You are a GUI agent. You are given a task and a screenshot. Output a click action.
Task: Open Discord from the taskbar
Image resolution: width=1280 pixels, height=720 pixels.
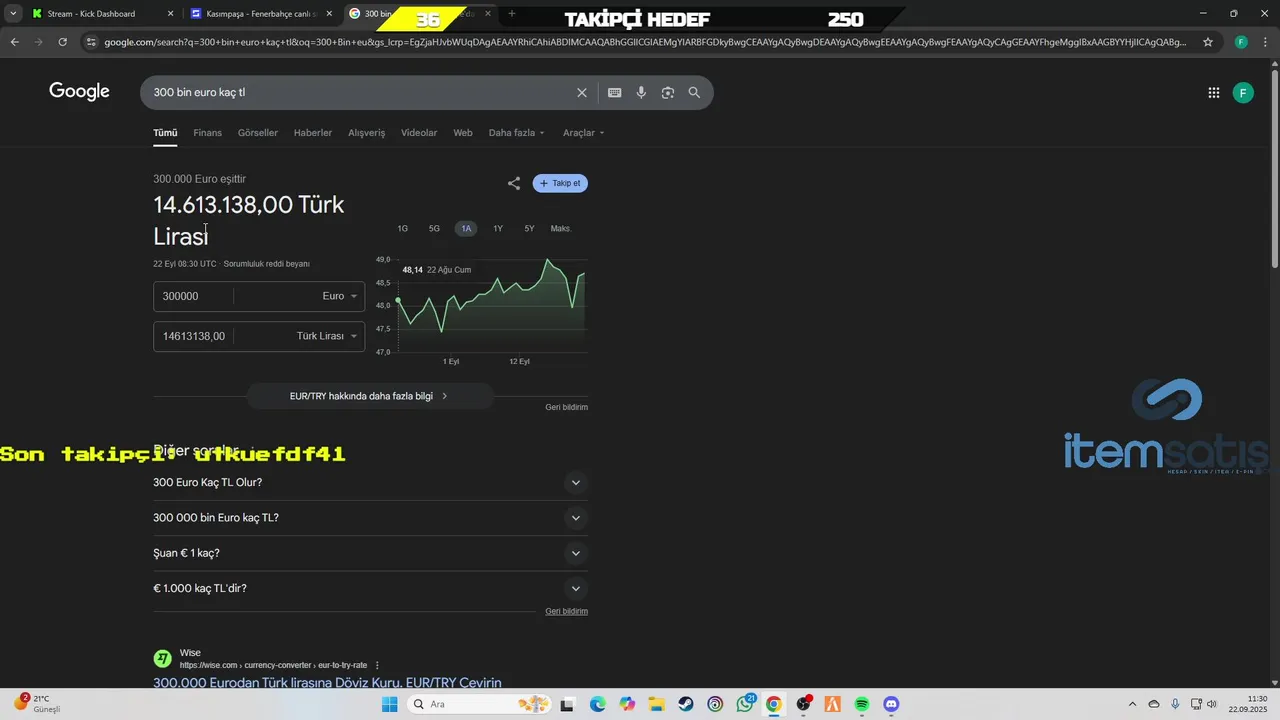(891, 704)
